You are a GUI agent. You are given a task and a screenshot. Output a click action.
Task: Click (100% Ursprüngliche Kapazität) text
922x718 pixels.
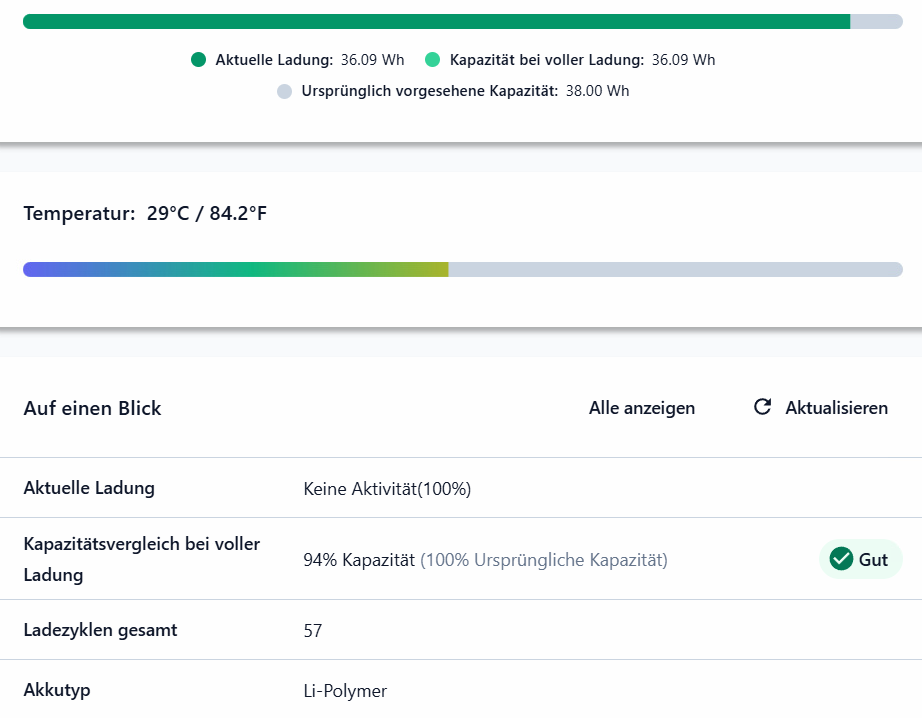pyautogui.click(x=544, y=560)
